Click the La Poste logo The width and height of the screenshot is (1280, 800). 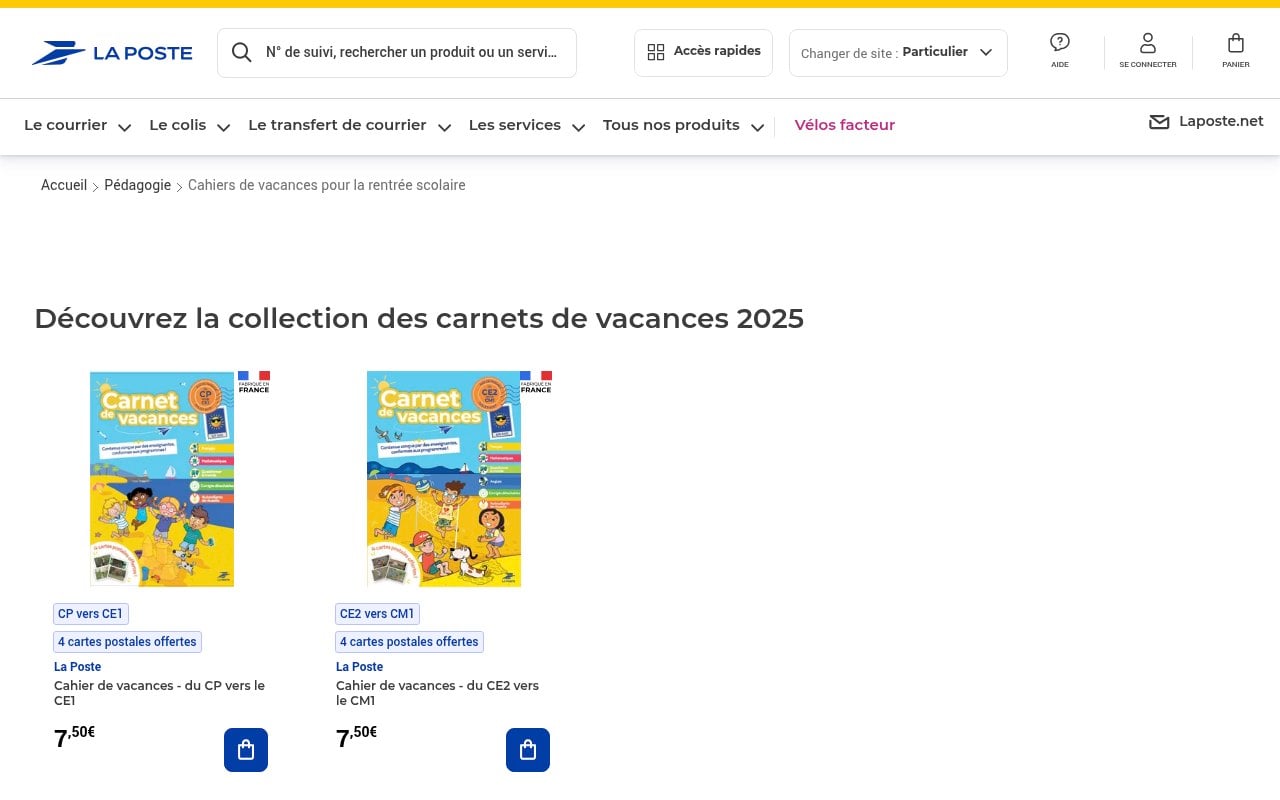pos(112,53)
